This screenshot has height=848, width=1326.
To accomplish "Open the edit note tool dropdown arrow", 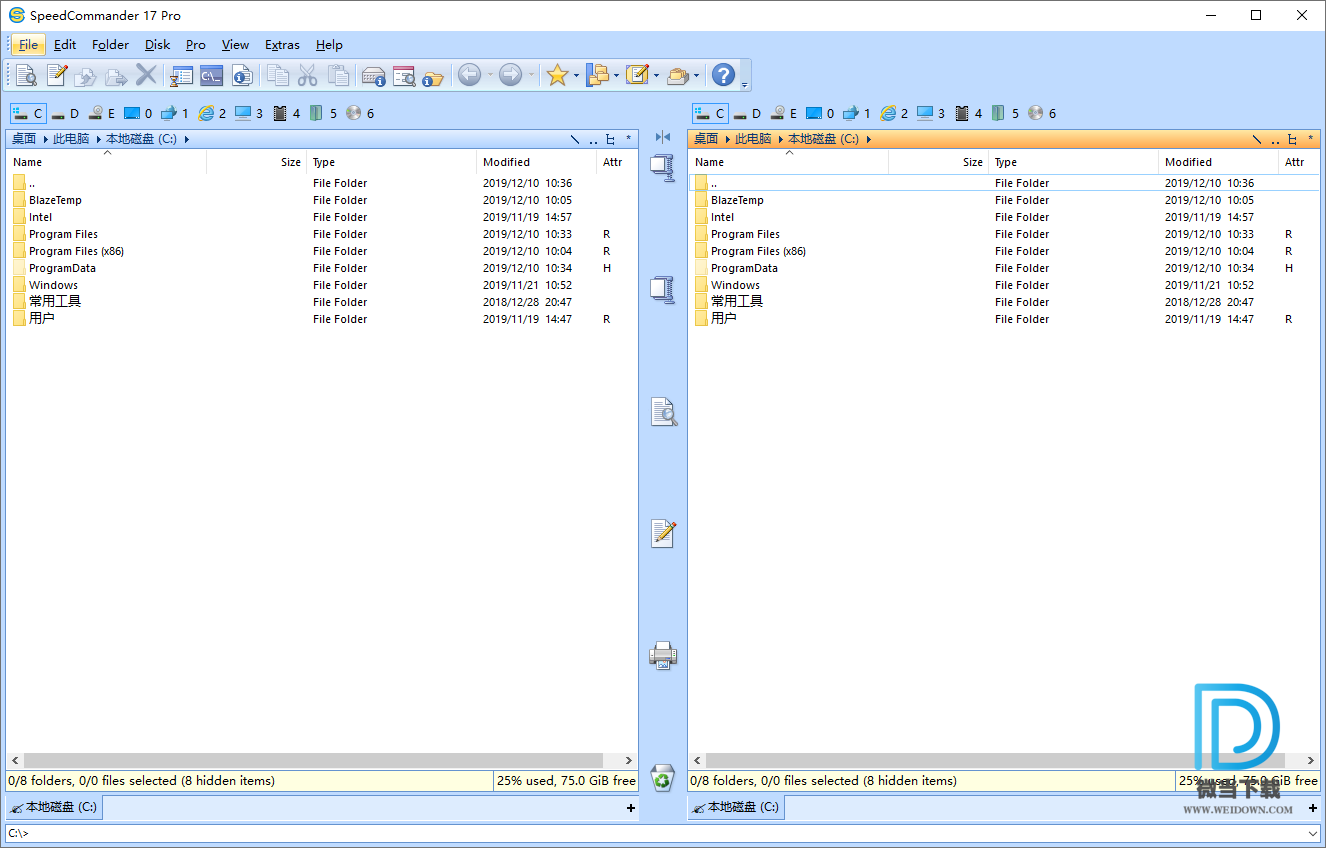I will point(656,76).
